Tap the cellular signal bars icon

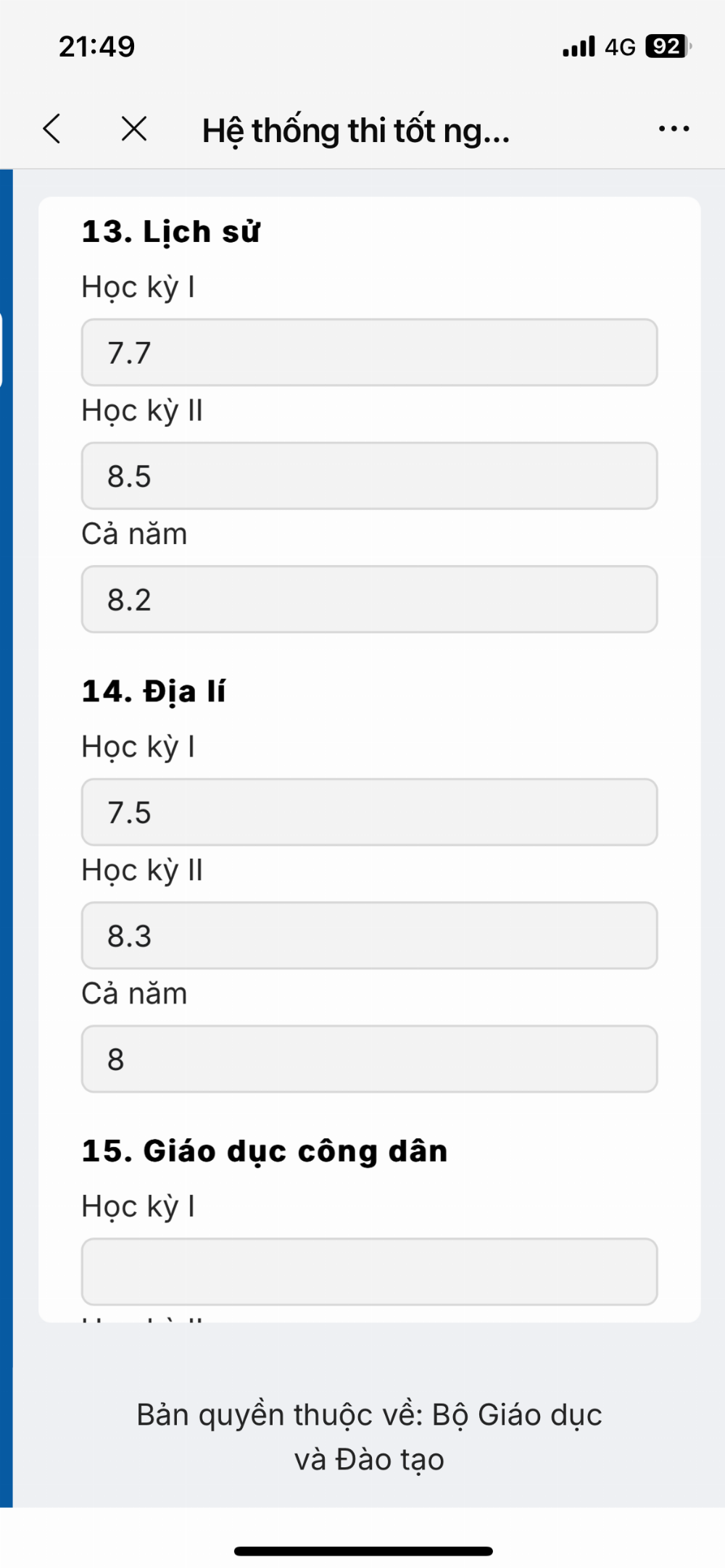579,46
